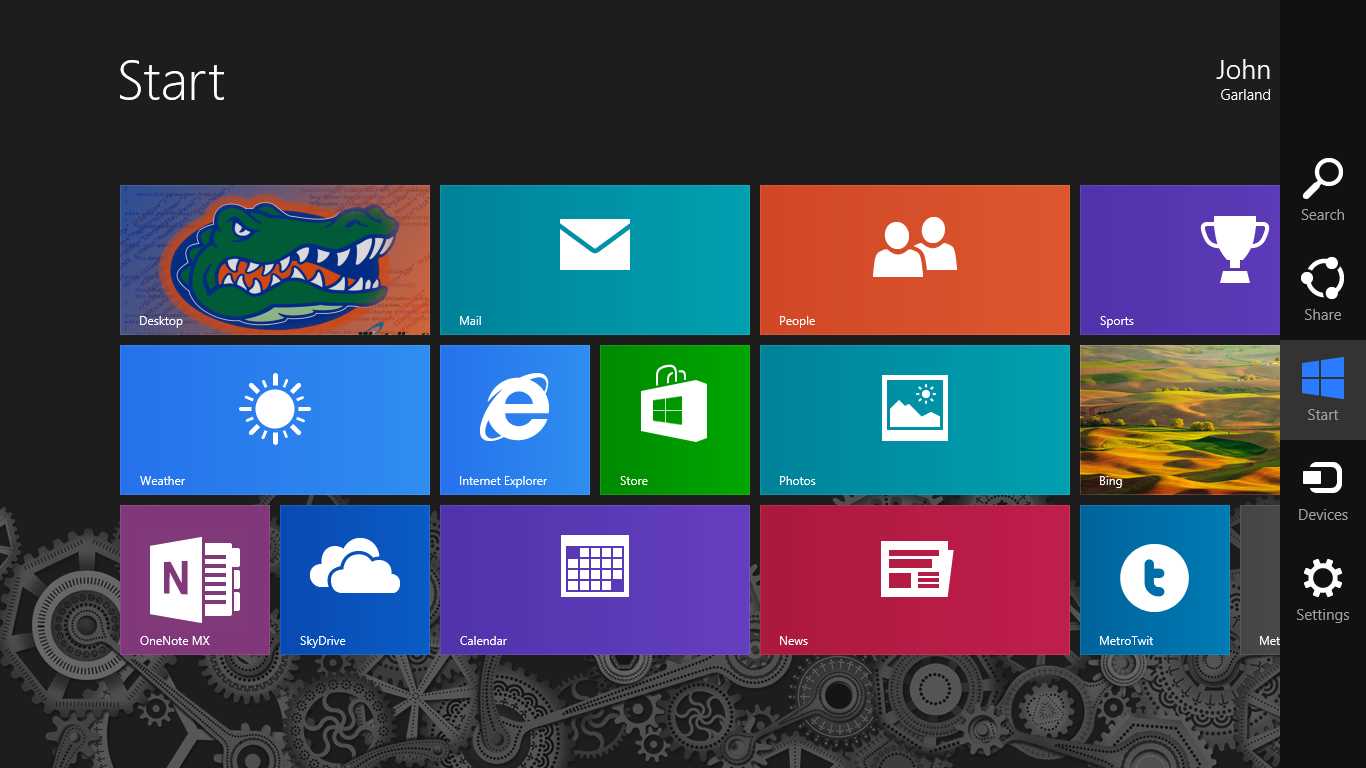
Task: Open the Mail app tile
Action: point(594,259)
